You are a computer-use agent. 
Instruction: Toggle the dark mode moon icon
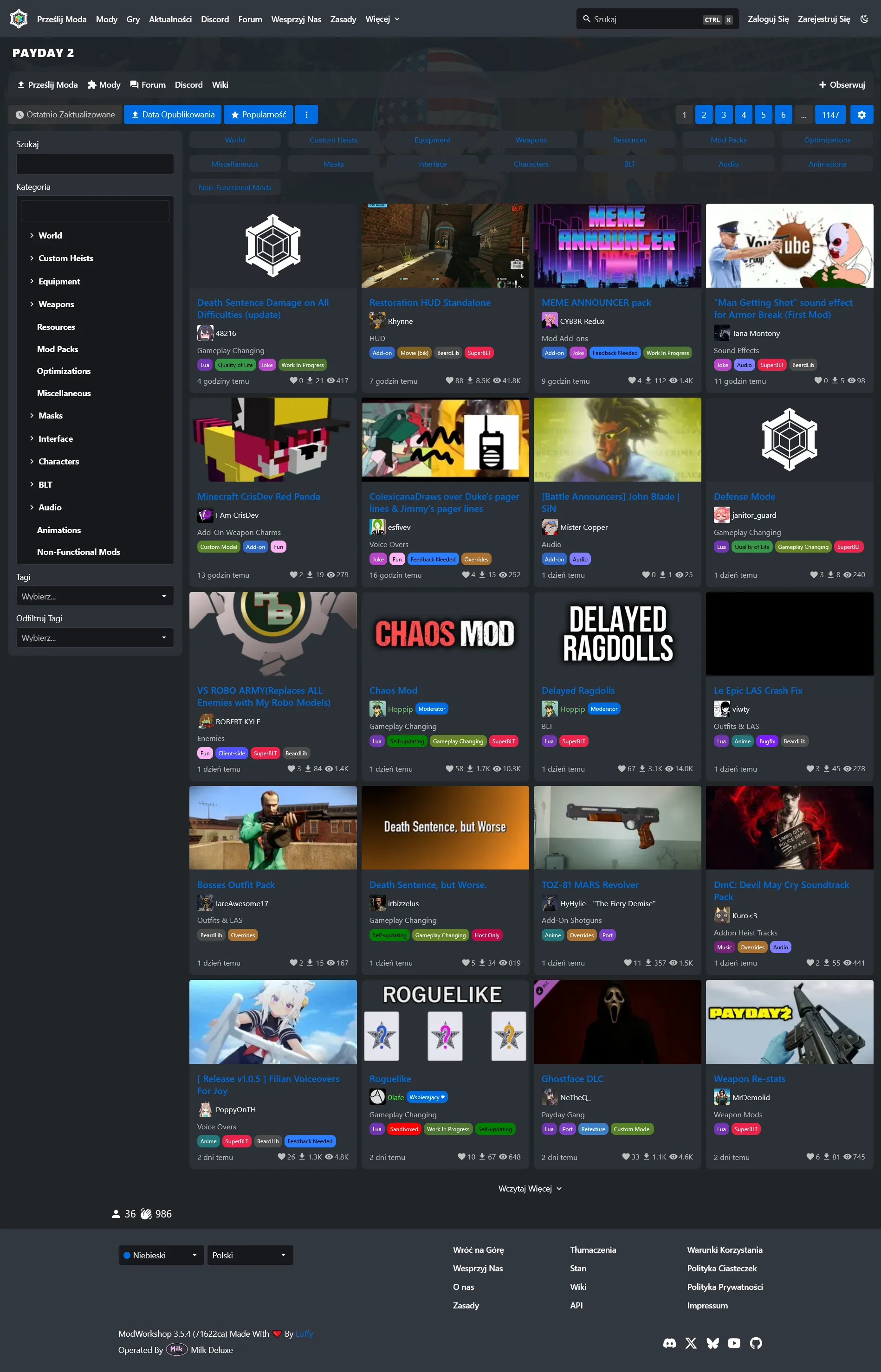(x=864, y=19)
